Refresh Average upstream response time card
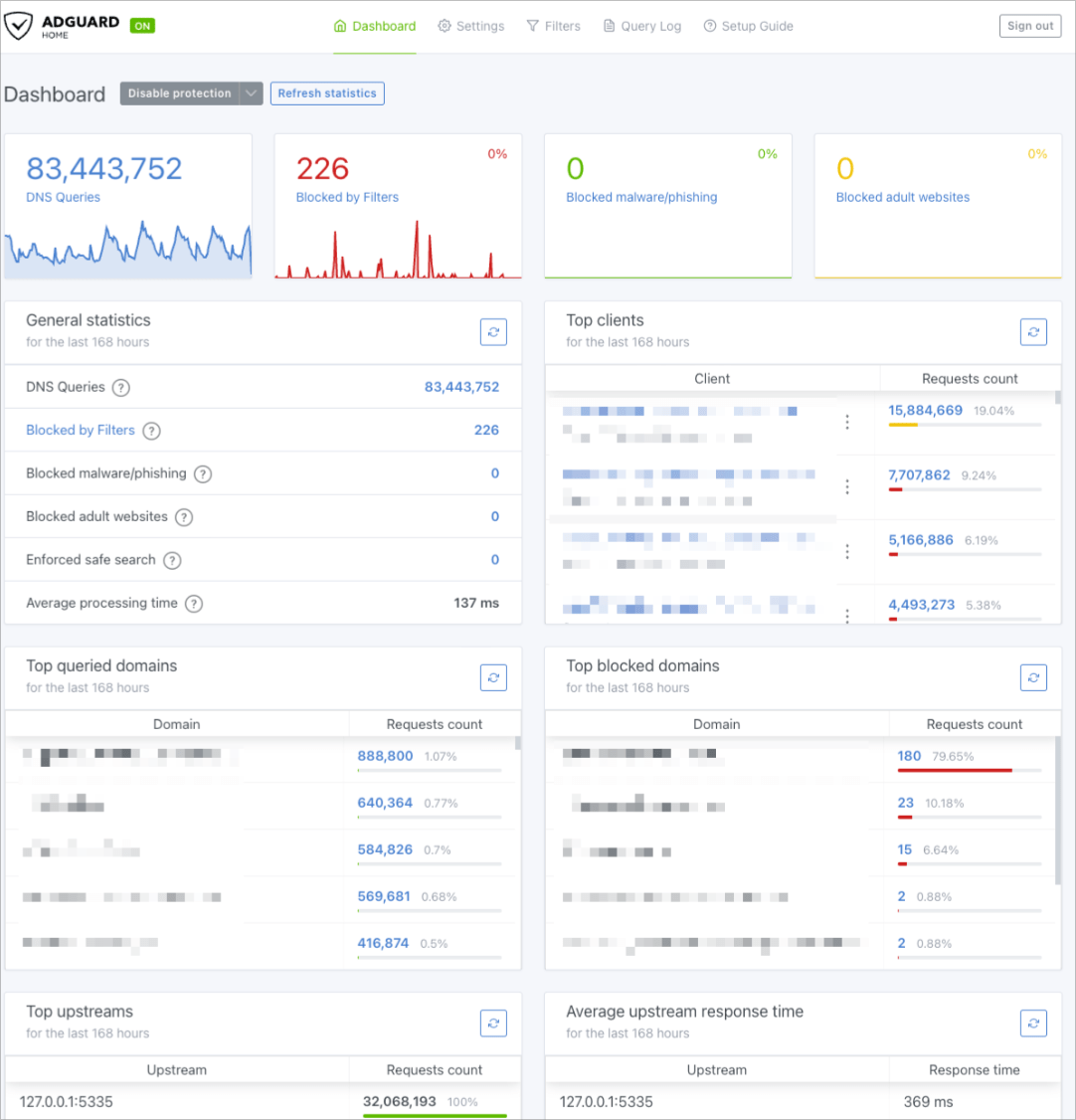Viewport: 1076px width, 1120px height. point(1033,1024)
